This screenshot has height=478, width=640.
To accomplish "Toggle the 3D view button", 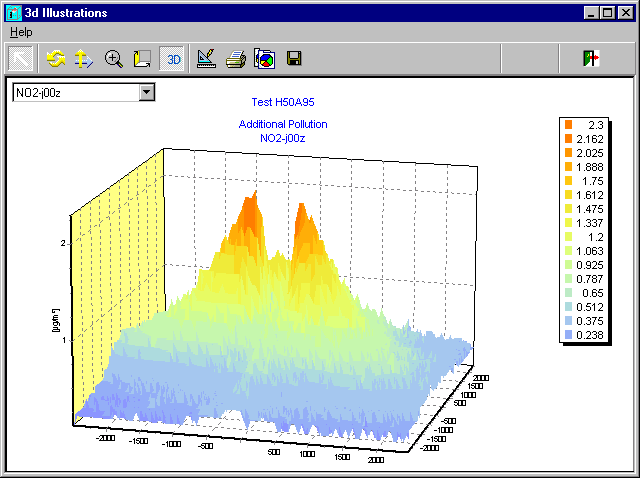I will 172,59.
